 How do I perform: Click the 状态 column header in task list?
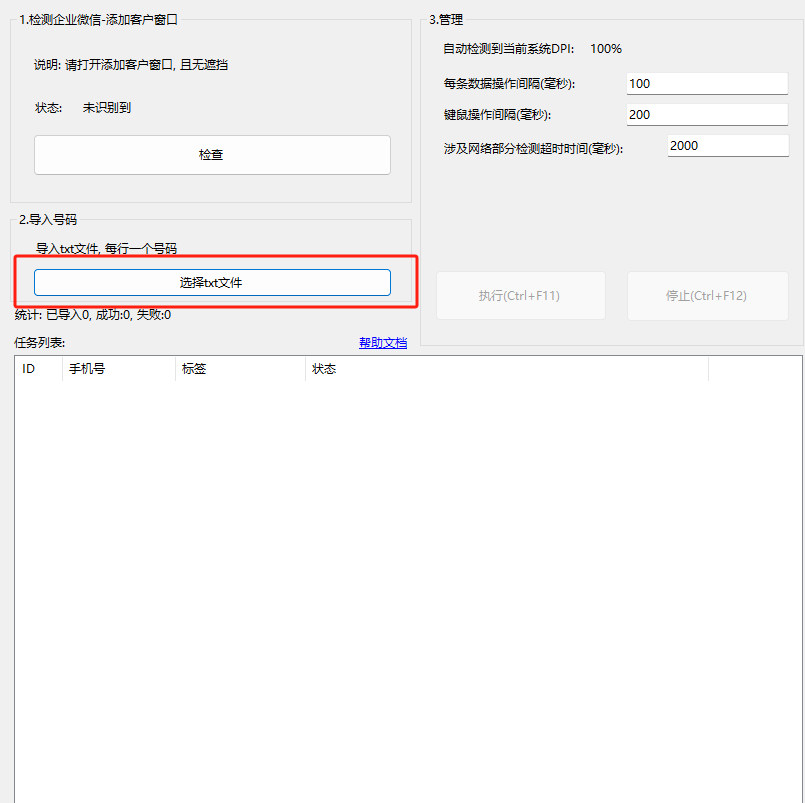click(x=507, y=369)
